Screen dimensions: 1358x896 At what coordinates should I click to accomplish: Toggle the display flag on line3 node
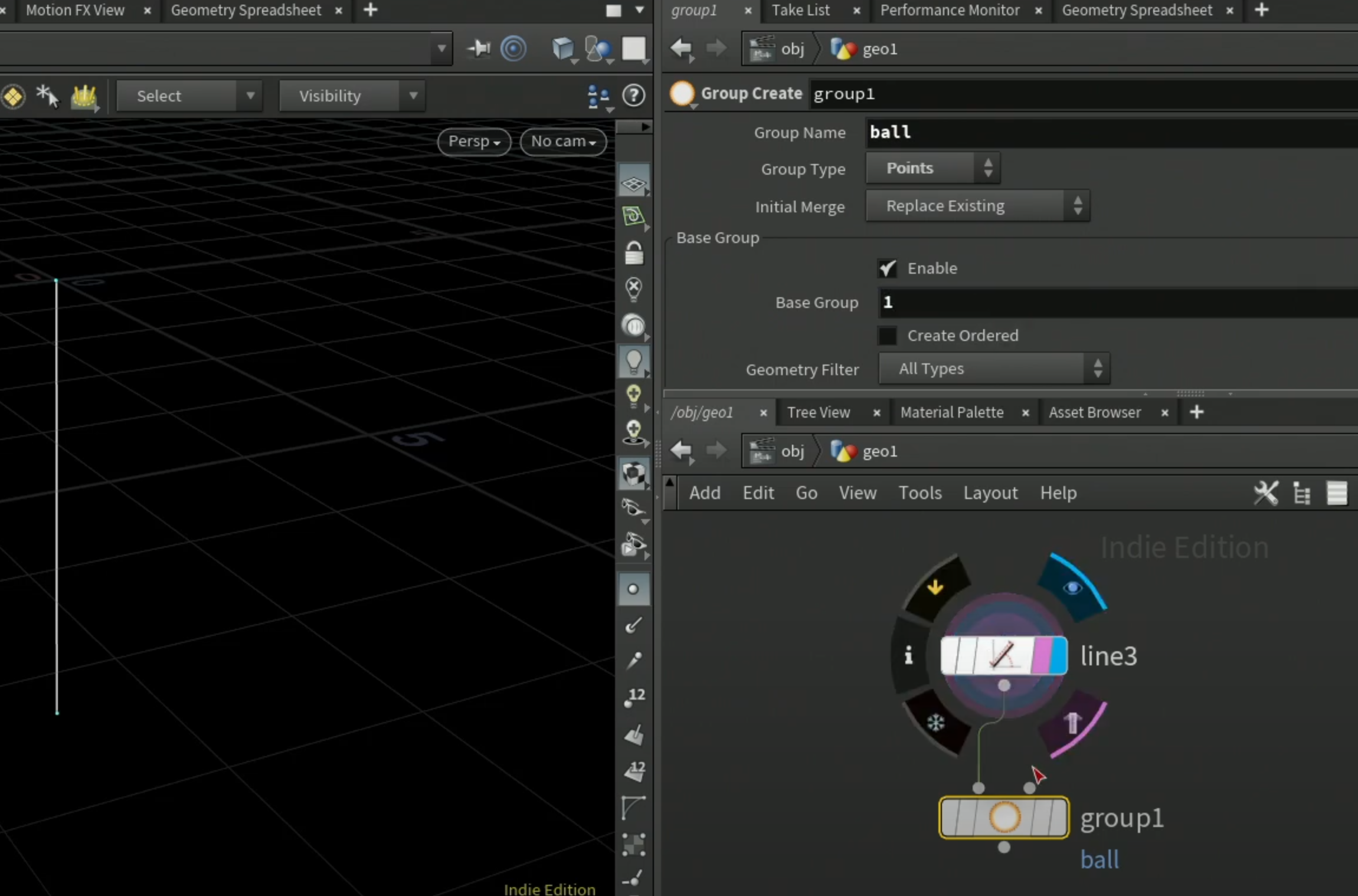point(1072,588)
